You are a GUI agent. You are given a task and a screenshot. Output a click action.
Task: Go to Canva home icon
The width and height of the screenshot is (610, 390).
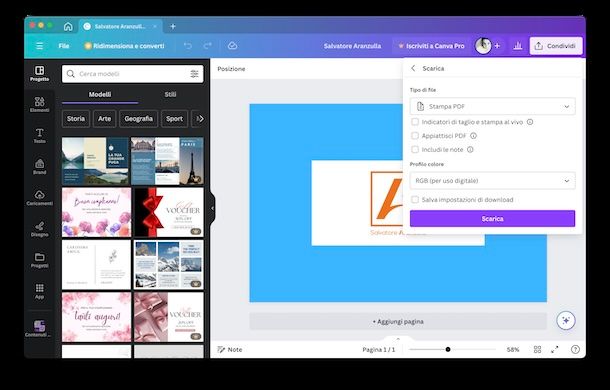pos(68,26)
